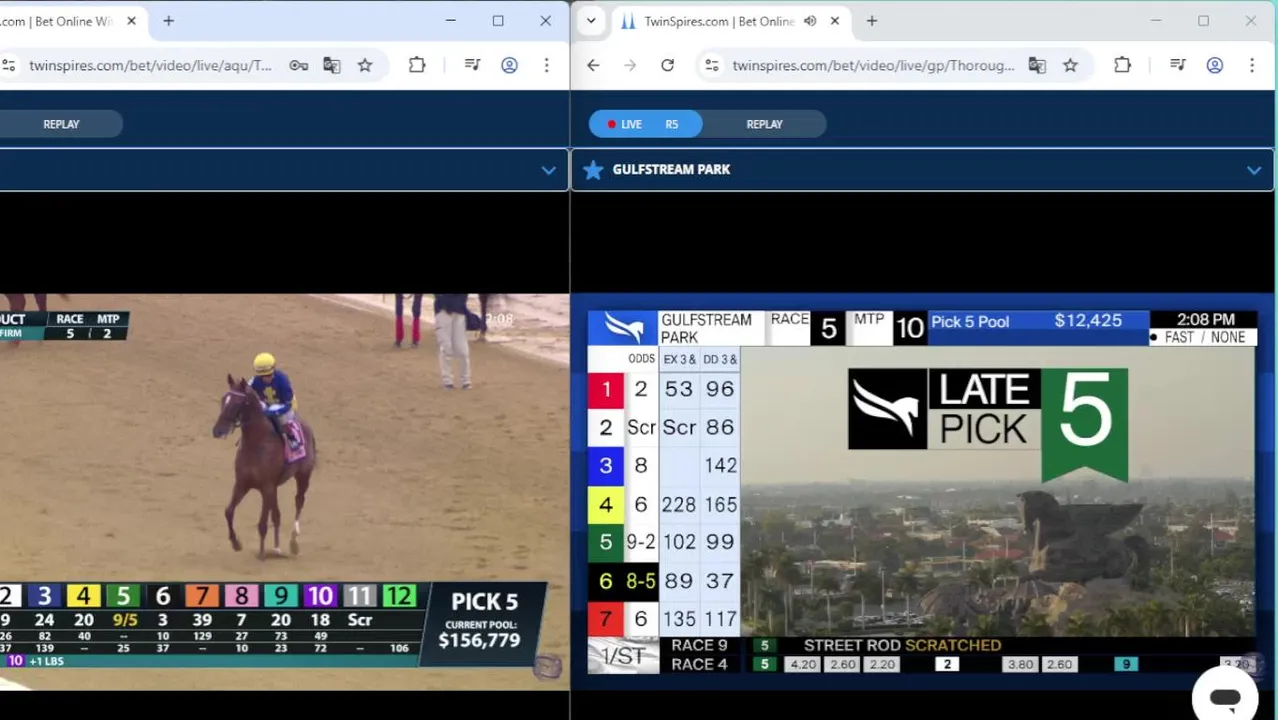Open extensions puzzle icon in right window

(x=1122, y=66)
